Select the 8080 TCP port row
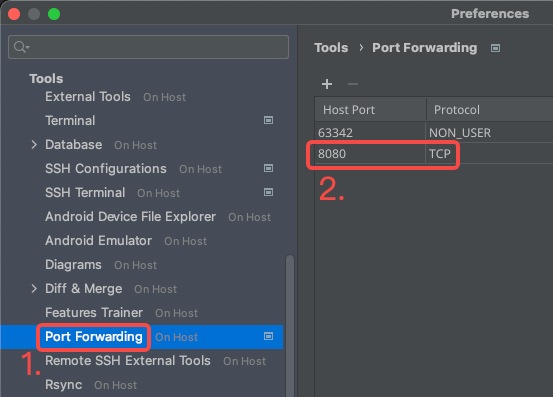 [434, 154]
